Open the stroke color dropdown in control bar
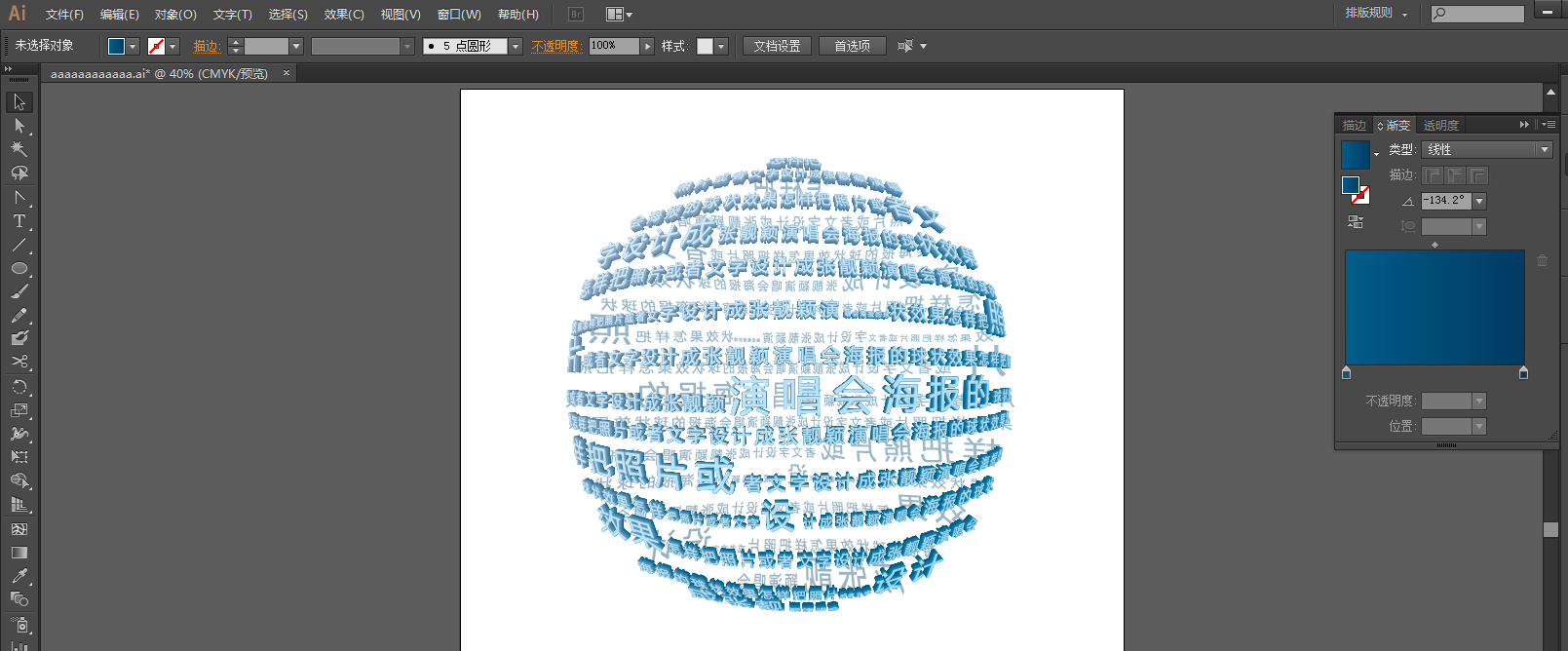 point(172,47)
